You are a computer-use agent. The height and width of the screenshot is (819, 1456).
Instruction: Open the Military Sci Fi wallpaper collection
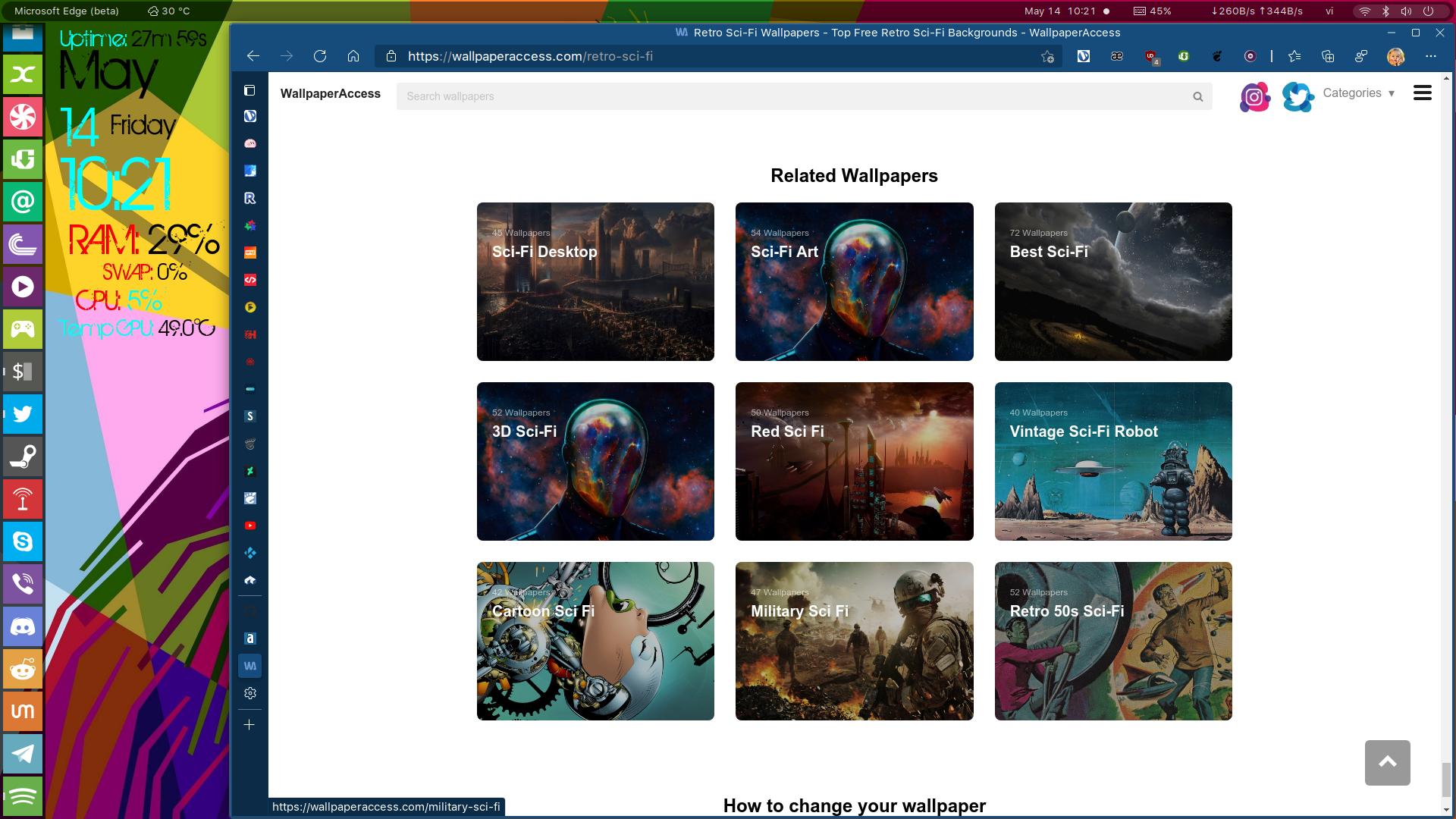[854, 641]
